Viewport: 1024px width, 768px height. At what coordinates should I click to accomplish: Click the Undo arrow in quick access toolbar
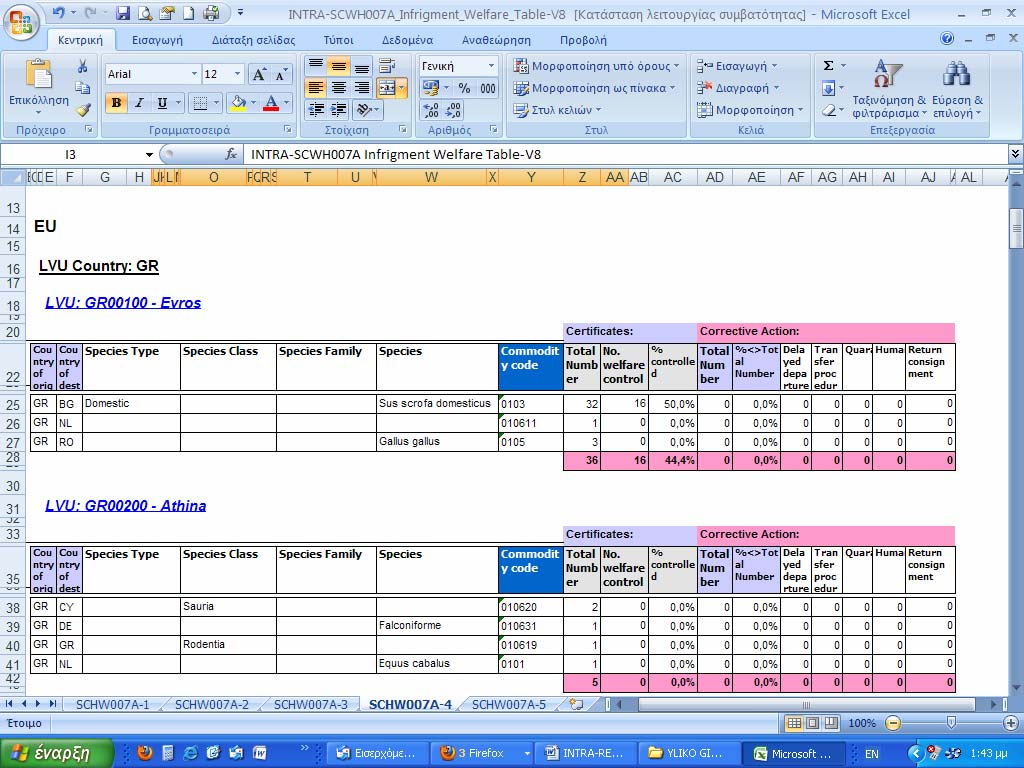coord(59,13)
